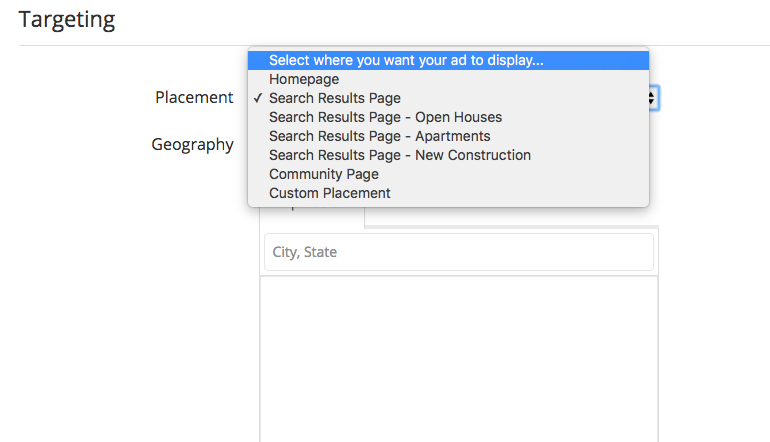Click the words Open Houses in the list
Screen dimensions: 770x442
[x=459, y=117]
